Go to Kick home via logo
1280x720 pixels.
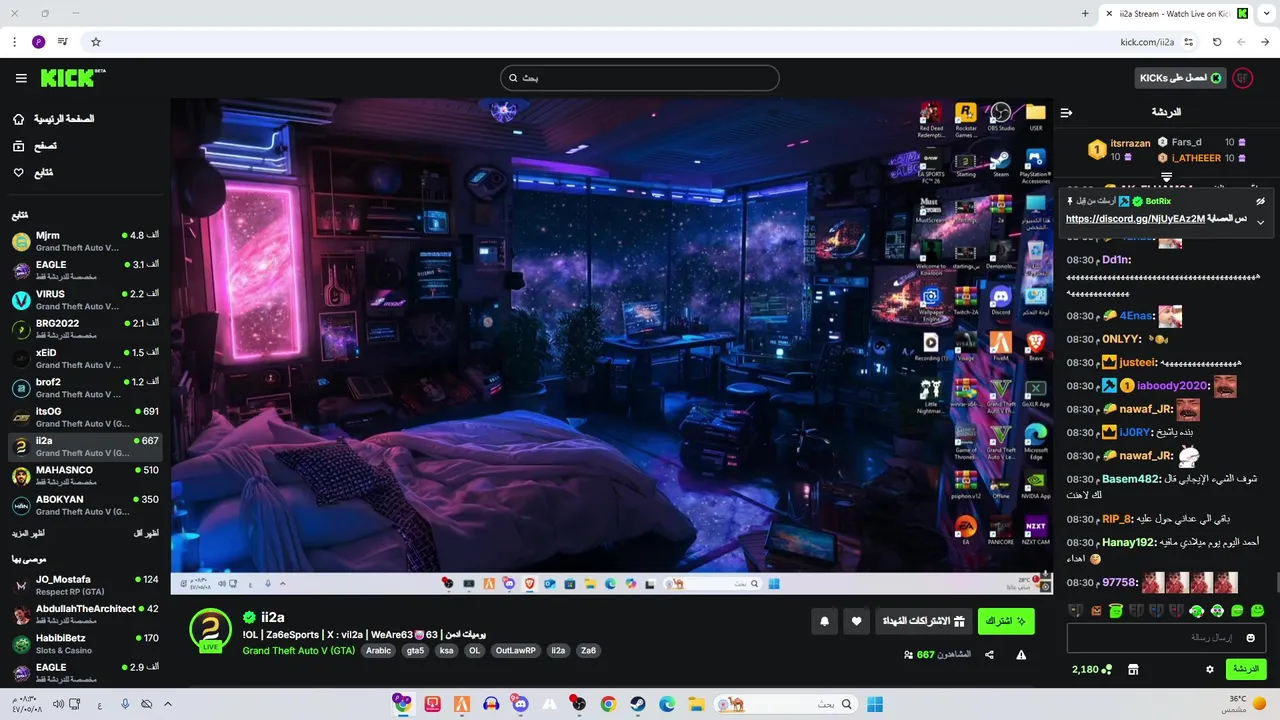[x=72, y=78]
